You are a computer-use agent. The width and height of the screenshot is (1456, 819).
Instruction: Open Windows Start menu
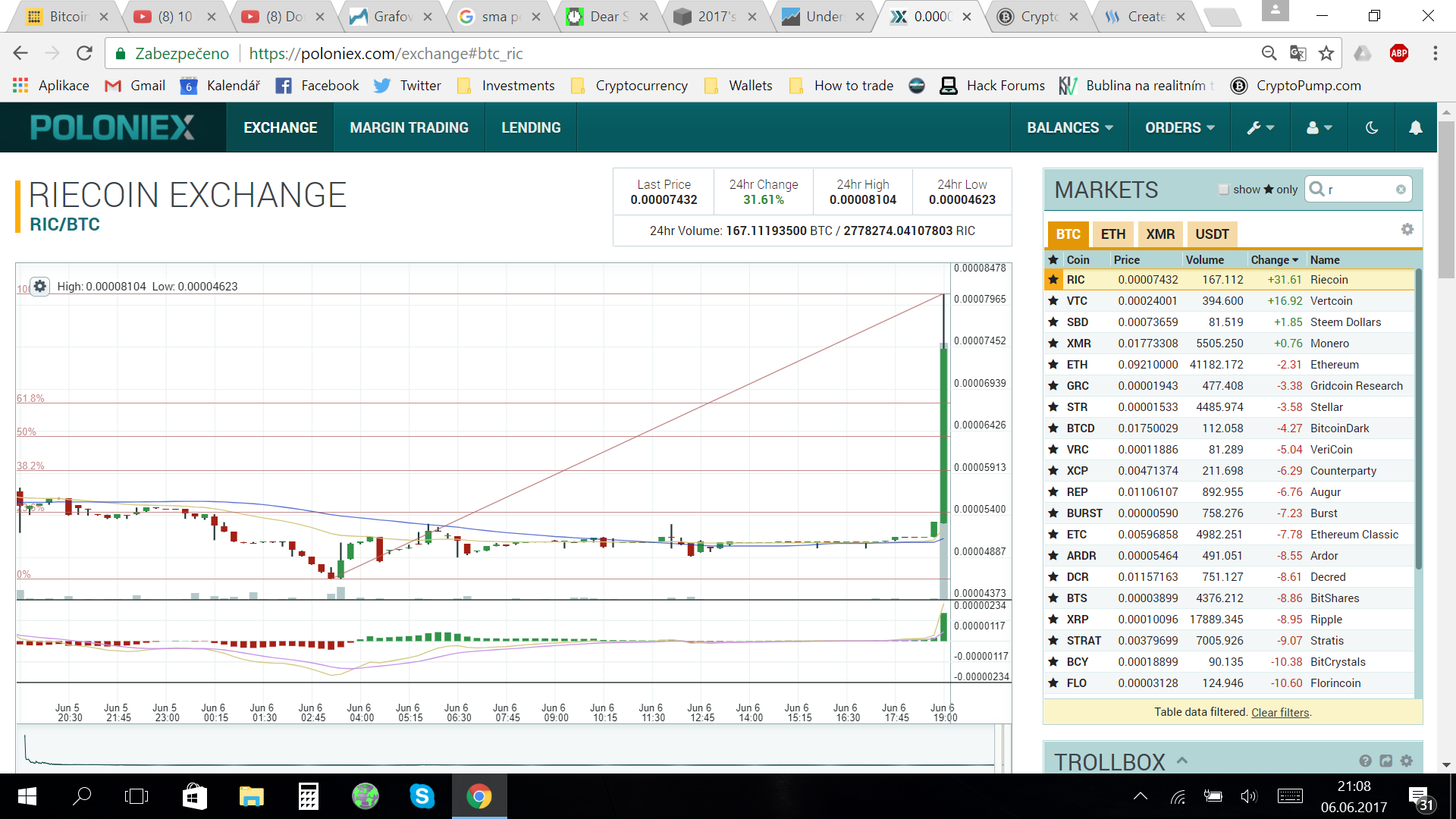[x=27, y=796]
